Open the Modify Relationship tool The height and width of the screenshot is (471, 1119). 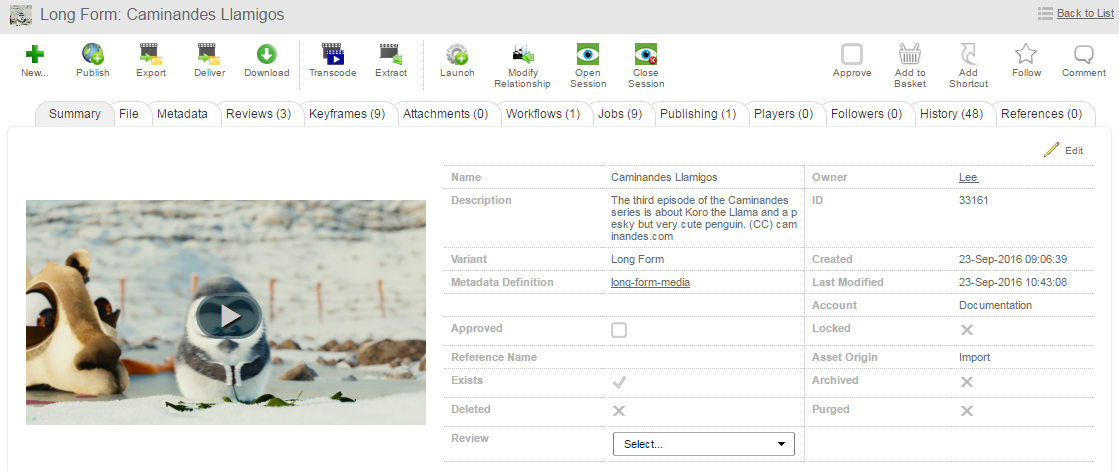click(x=522, y=54)
